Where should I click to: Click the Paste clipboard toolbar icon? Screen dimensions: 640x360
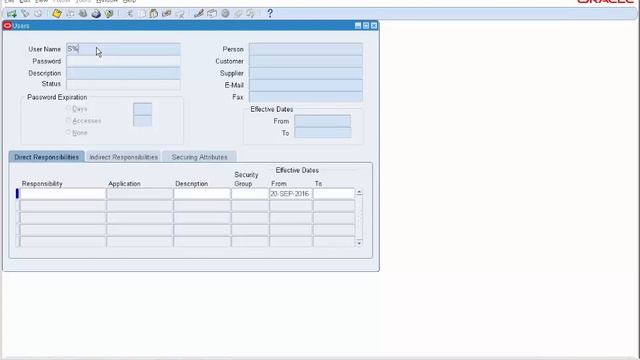(153, 13)
